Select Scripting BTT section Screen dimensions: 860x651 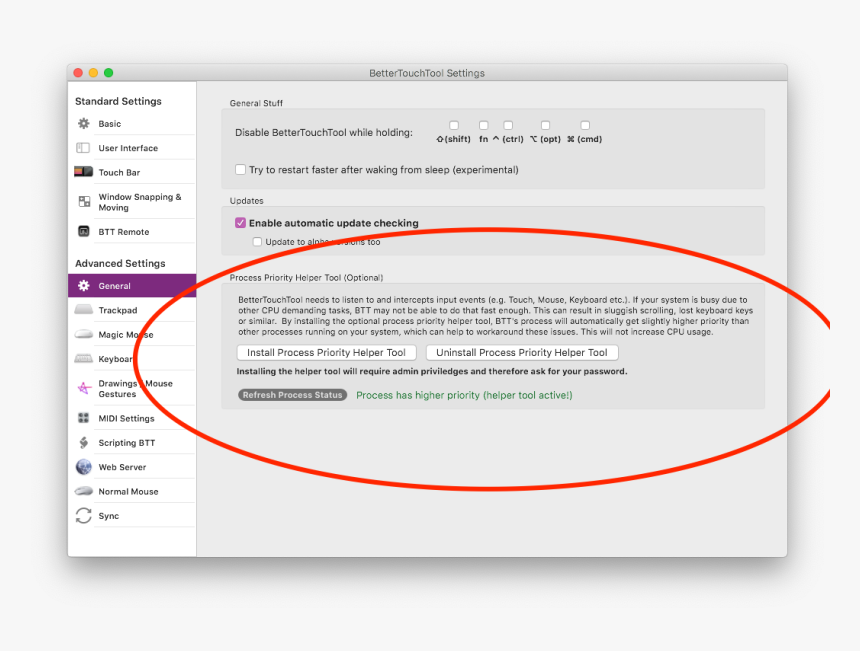click(132, 443)
